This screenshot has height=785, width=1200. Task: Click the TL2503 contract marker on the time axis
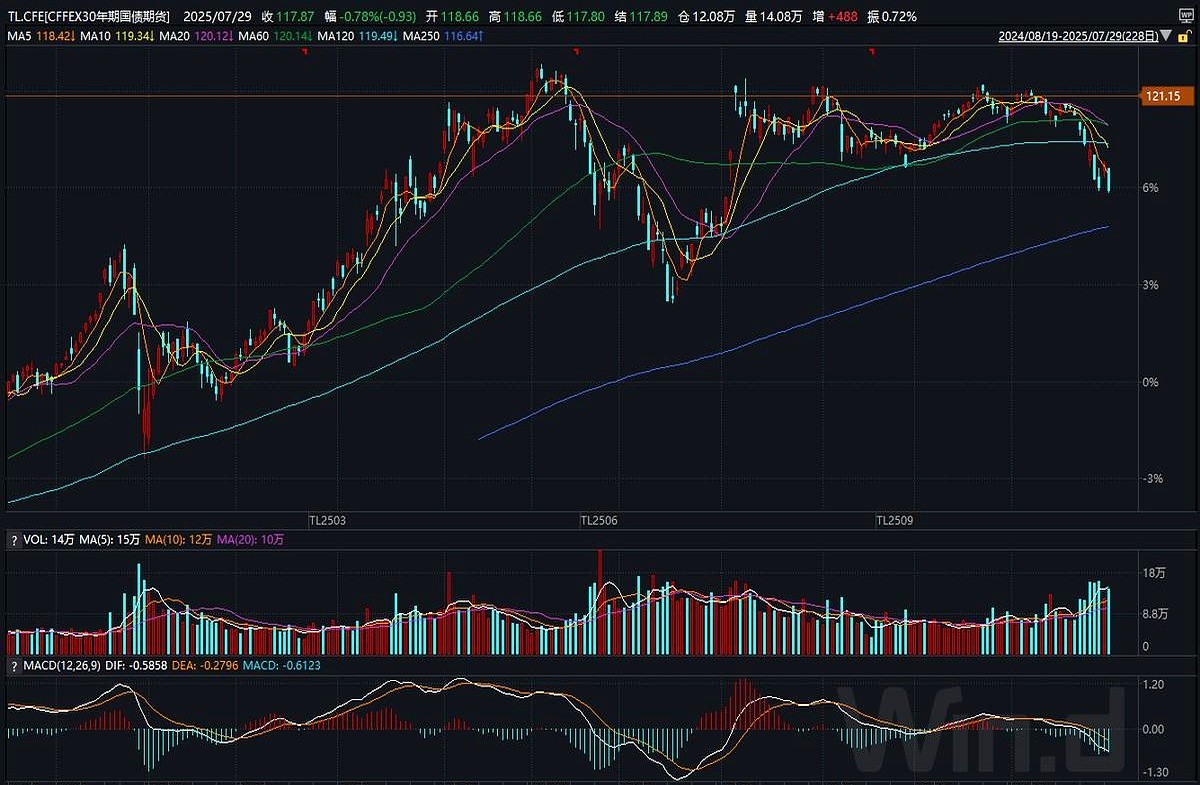tap(327, 521)
